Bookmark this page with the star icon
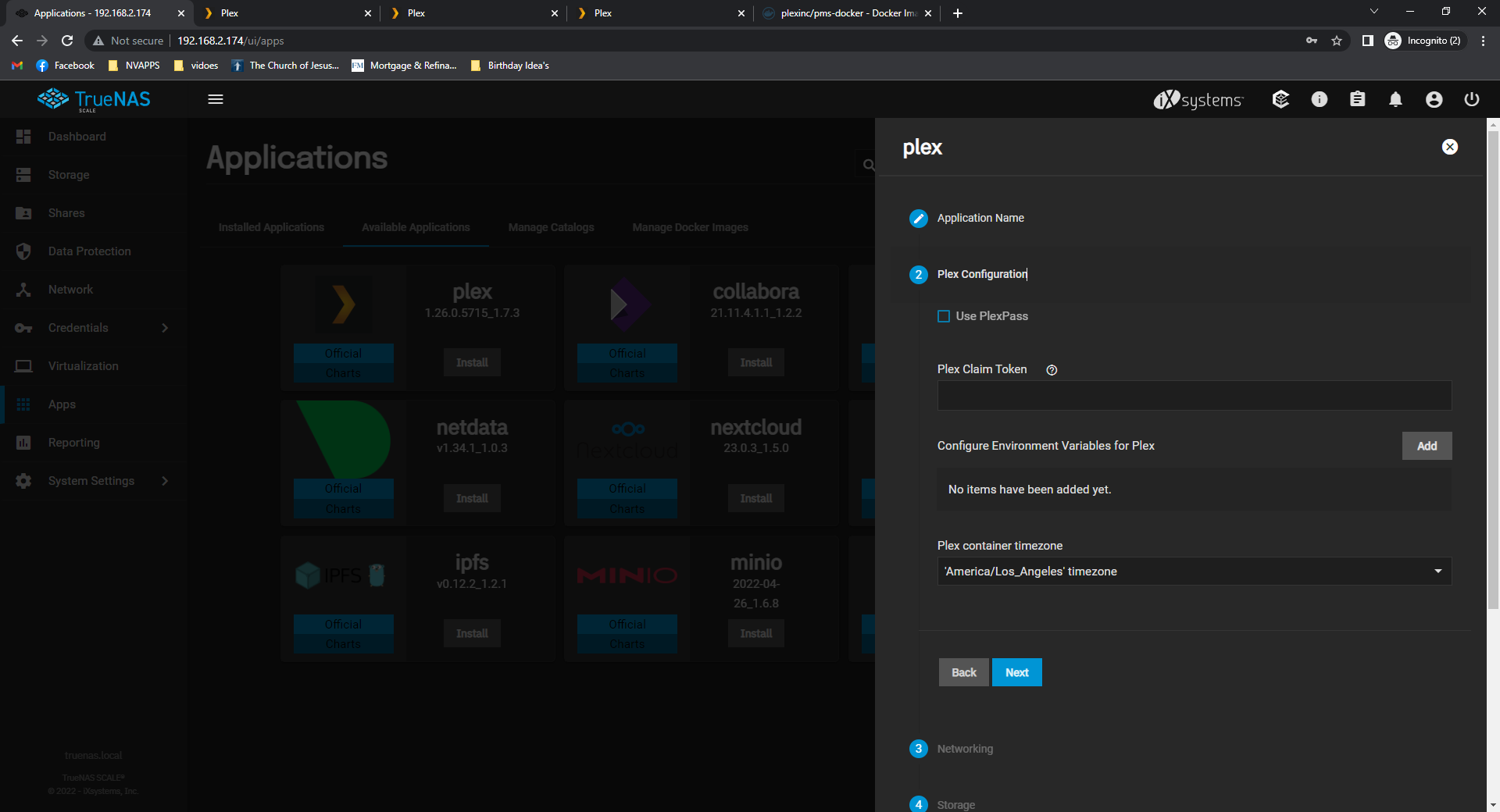Screen dimensions: 1500x812 click(1337, 41)
